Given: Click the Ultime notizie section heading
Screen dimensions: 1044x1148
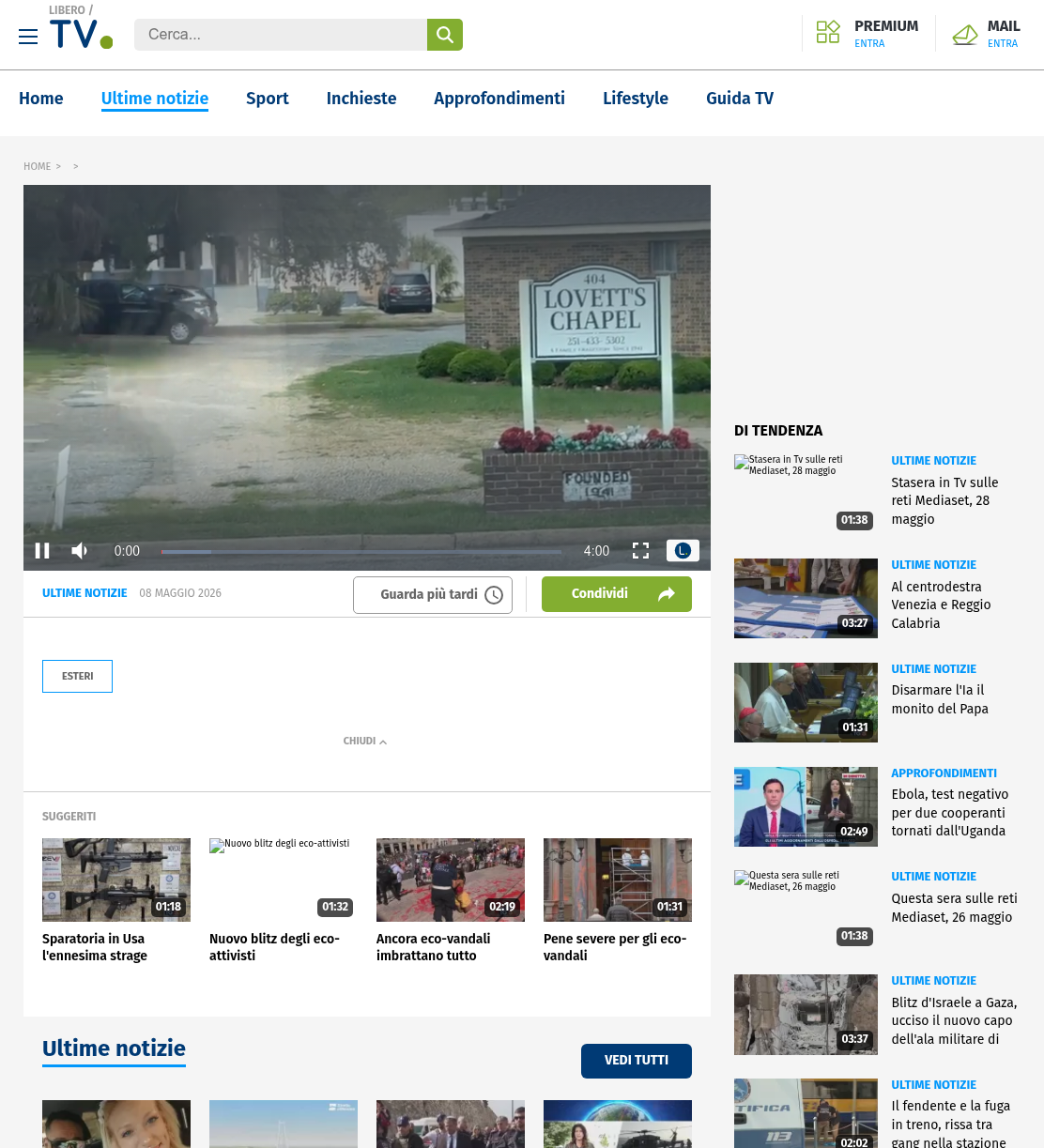Looking at the screenshot, I should (x=114, y=1049).
